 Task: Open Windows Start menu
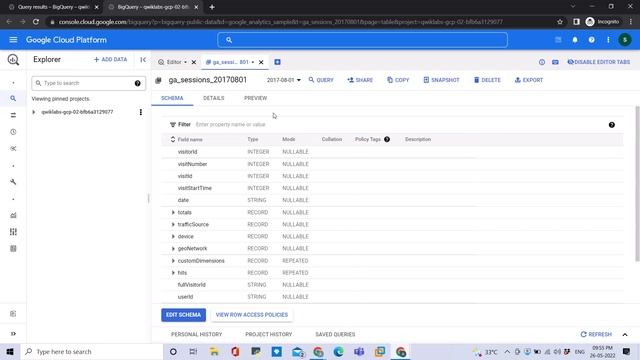10,351
